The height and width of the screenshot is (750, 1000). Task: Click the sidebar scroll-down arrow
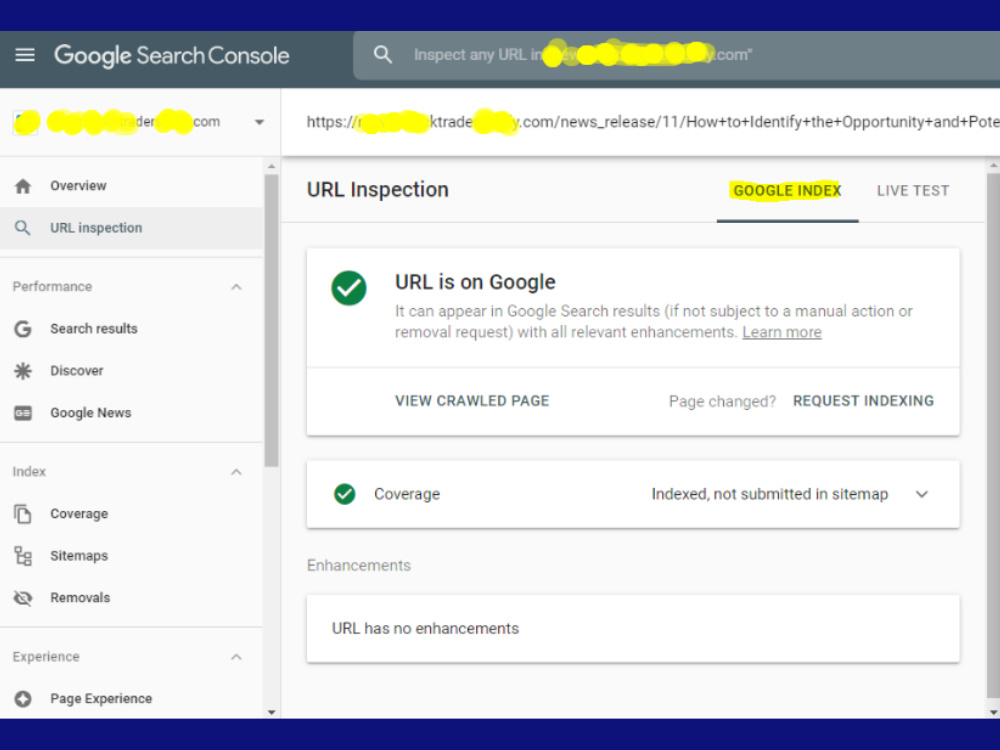click(272, 712)
